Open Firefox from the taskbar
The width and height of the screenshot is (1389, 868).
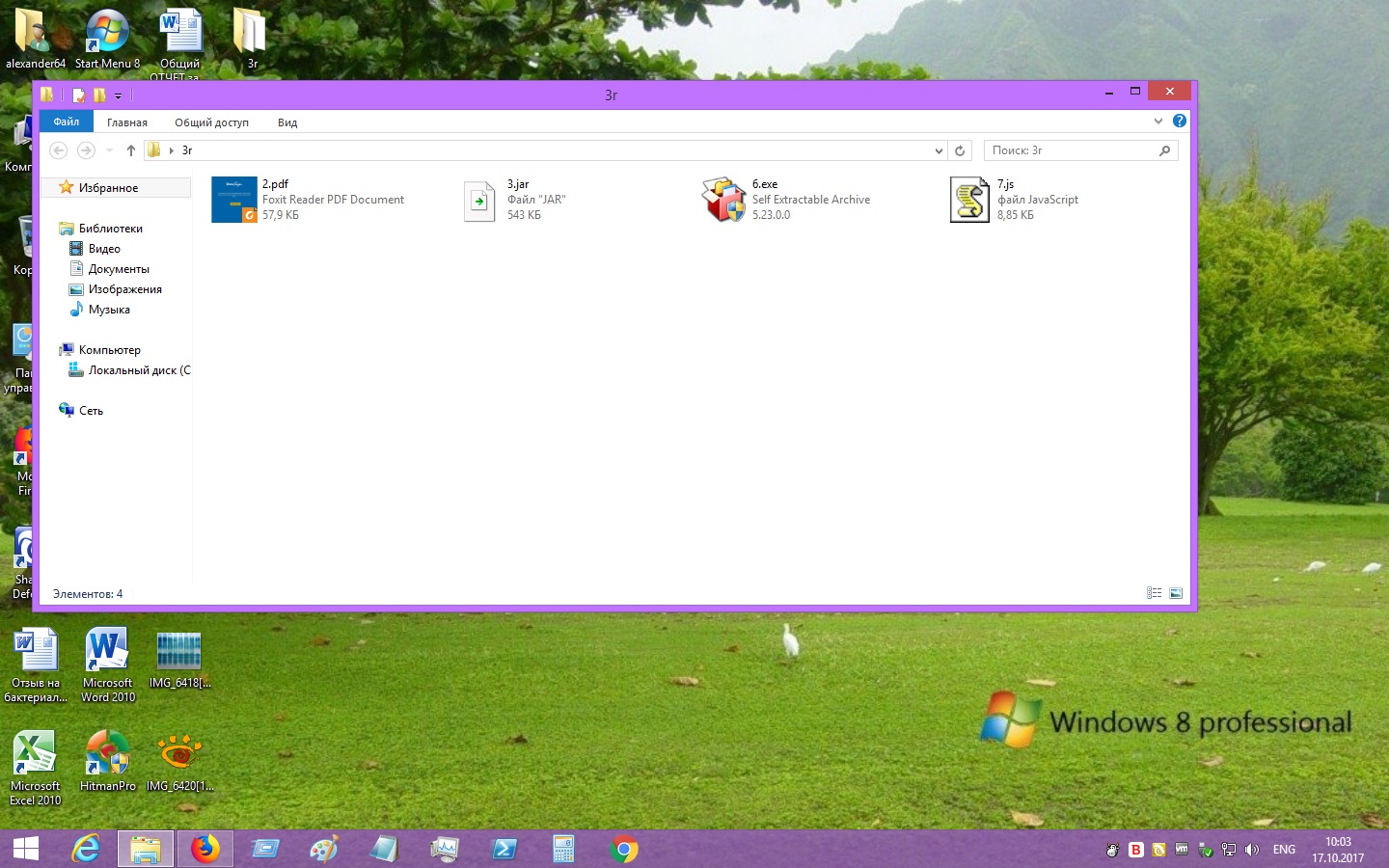(204, 850)
